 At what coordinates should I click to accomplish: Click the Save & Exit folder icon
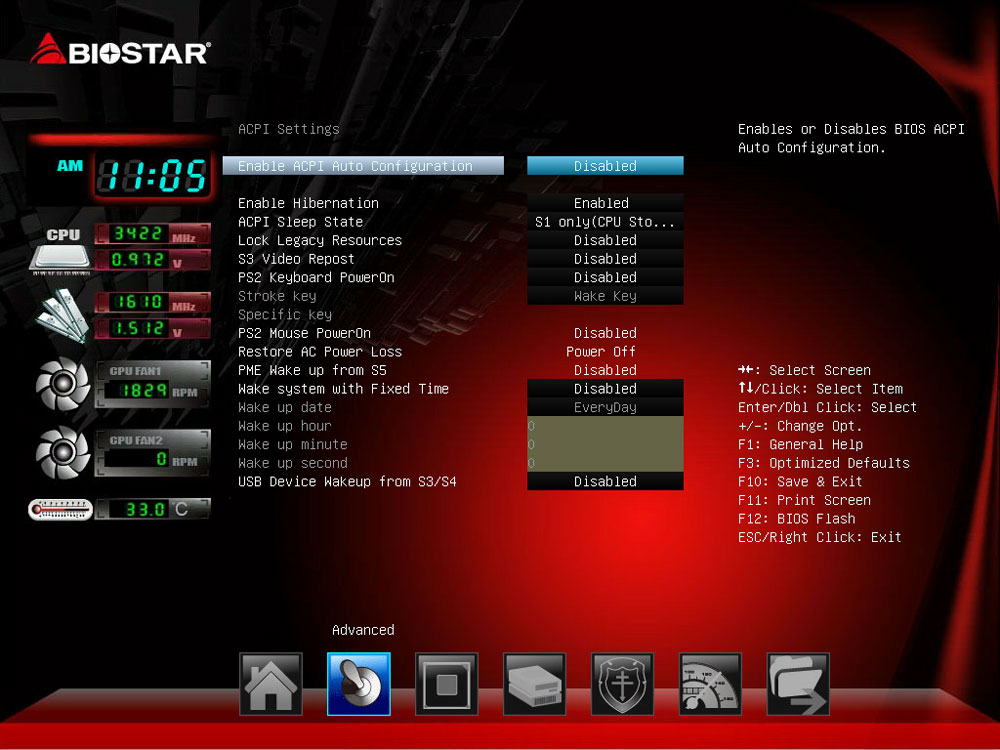[x=799, y=684]
